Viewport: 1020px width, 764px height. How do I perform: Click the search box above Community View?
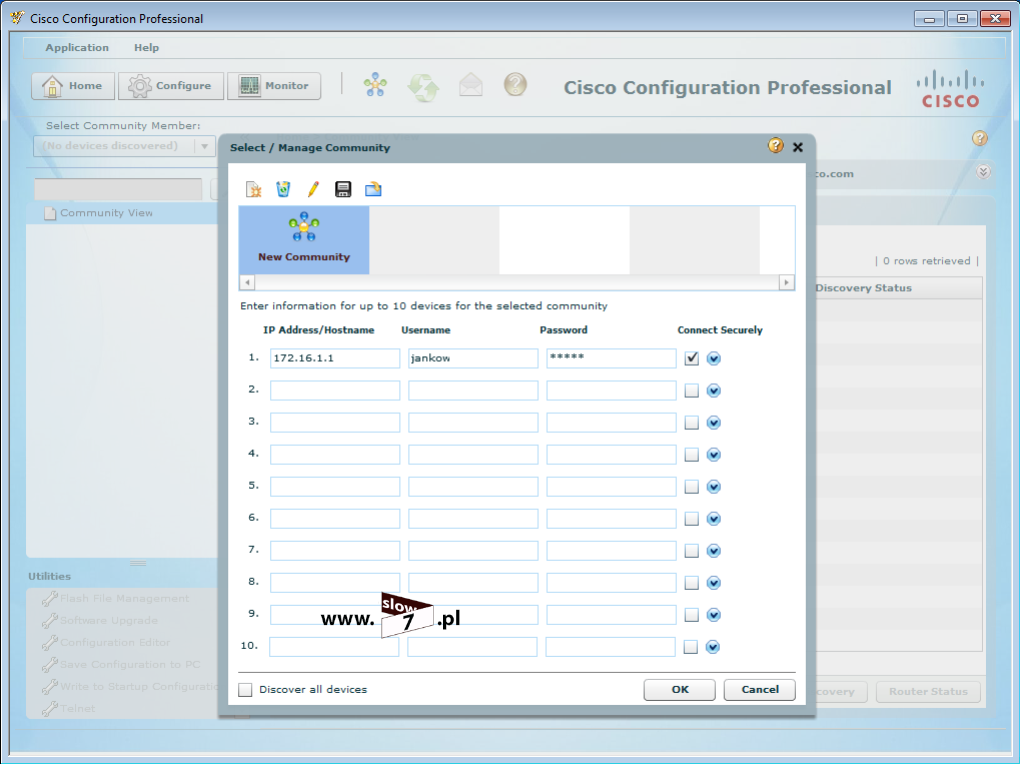[x=118, y=189]
